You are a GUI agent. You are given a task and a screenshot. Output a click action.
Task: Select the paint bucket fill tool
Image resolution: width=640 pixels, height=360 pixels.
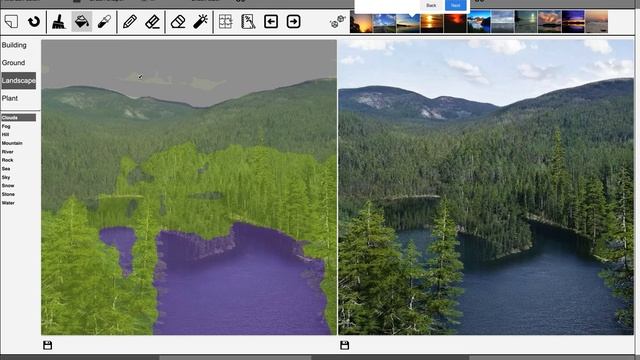coord(82,22)
